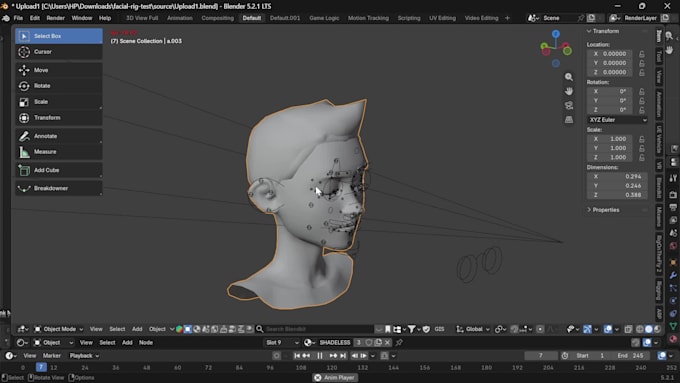Viewport: 680px width, 383px height.
Task: Switch to the Animation workspace tab
Action: (180, 18)
